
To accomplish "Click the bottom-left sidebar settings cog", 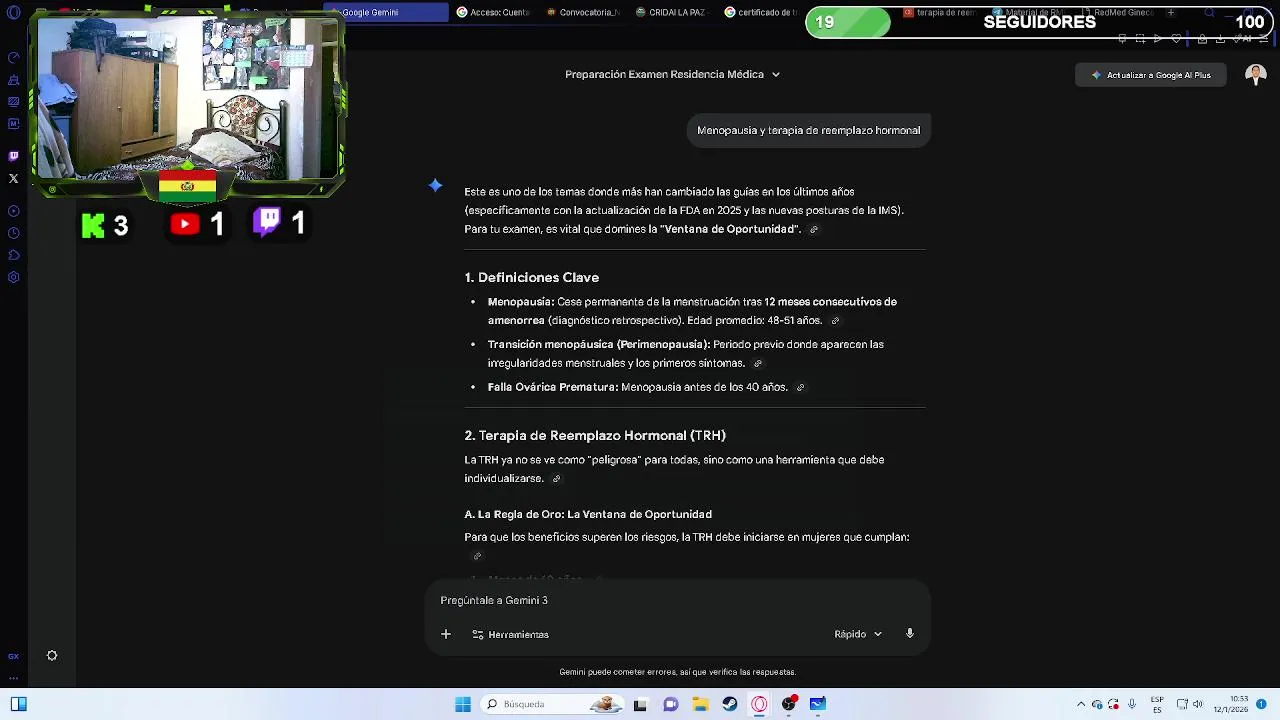I will [x=52, y=656].
